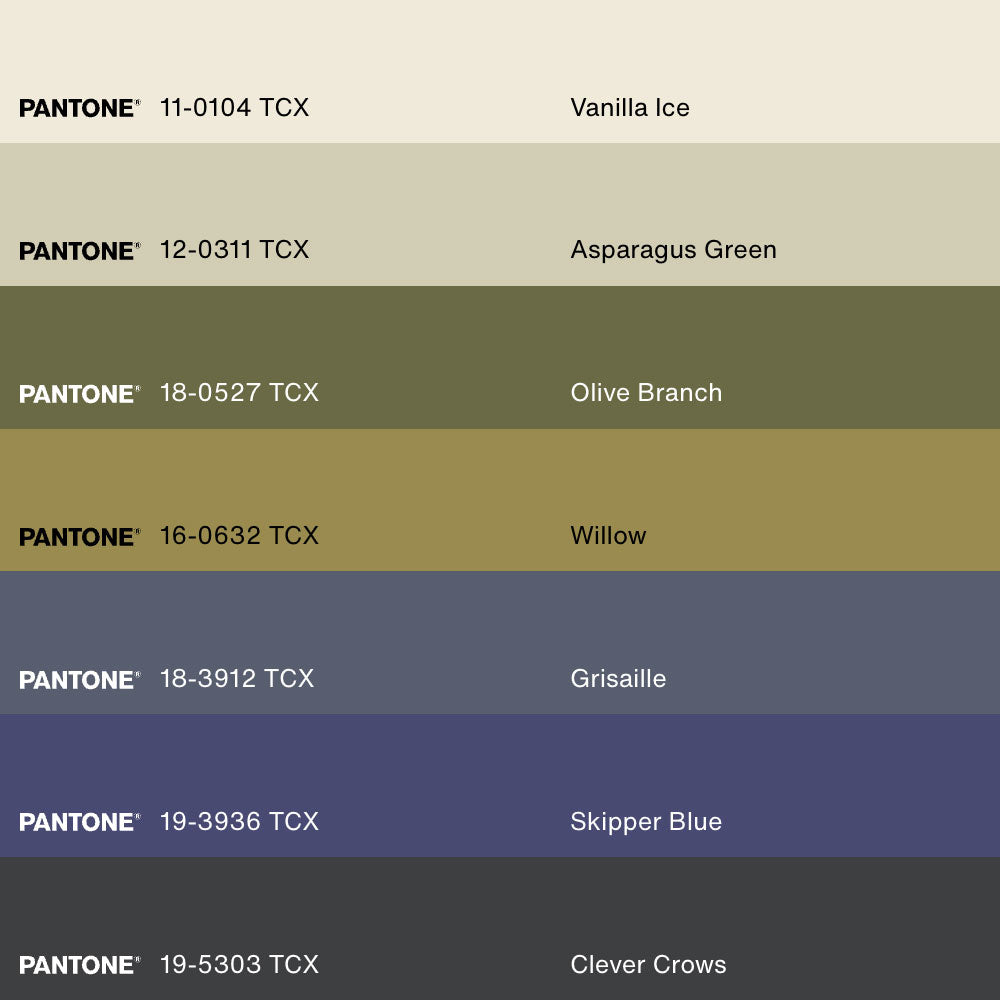Click the Pantone logo on Vanilla Ice row
Screen dimensions: 1000x1000
point(79,108)
